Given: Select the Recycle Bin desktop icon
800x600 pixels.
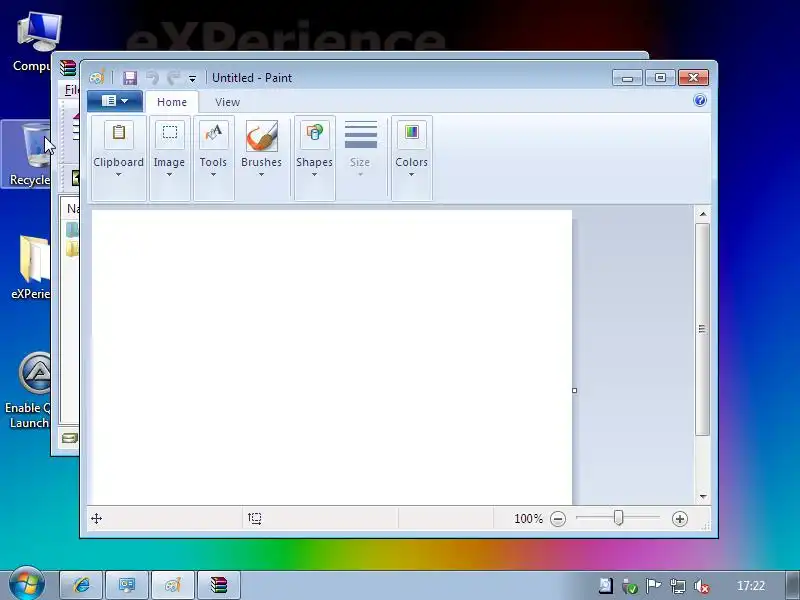Looking at the screenshot, I should click(x=27, y=154).
